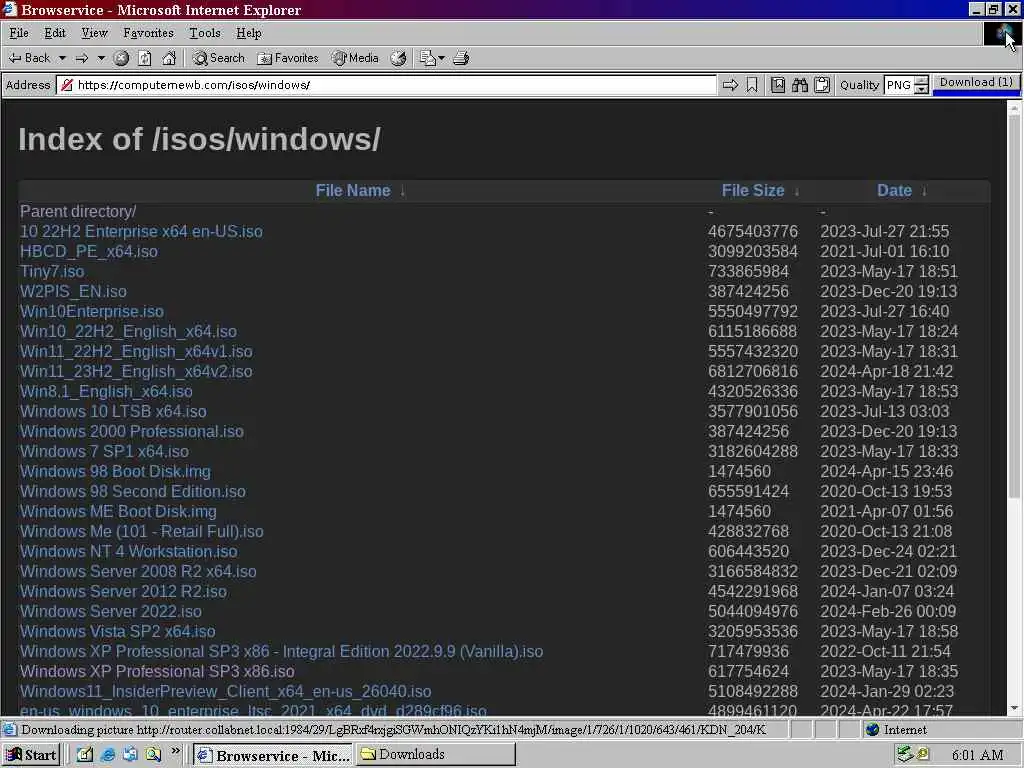The image size is (1024, 768).
Task: Click the Download (1) button
Action: [x=976, y=84]
